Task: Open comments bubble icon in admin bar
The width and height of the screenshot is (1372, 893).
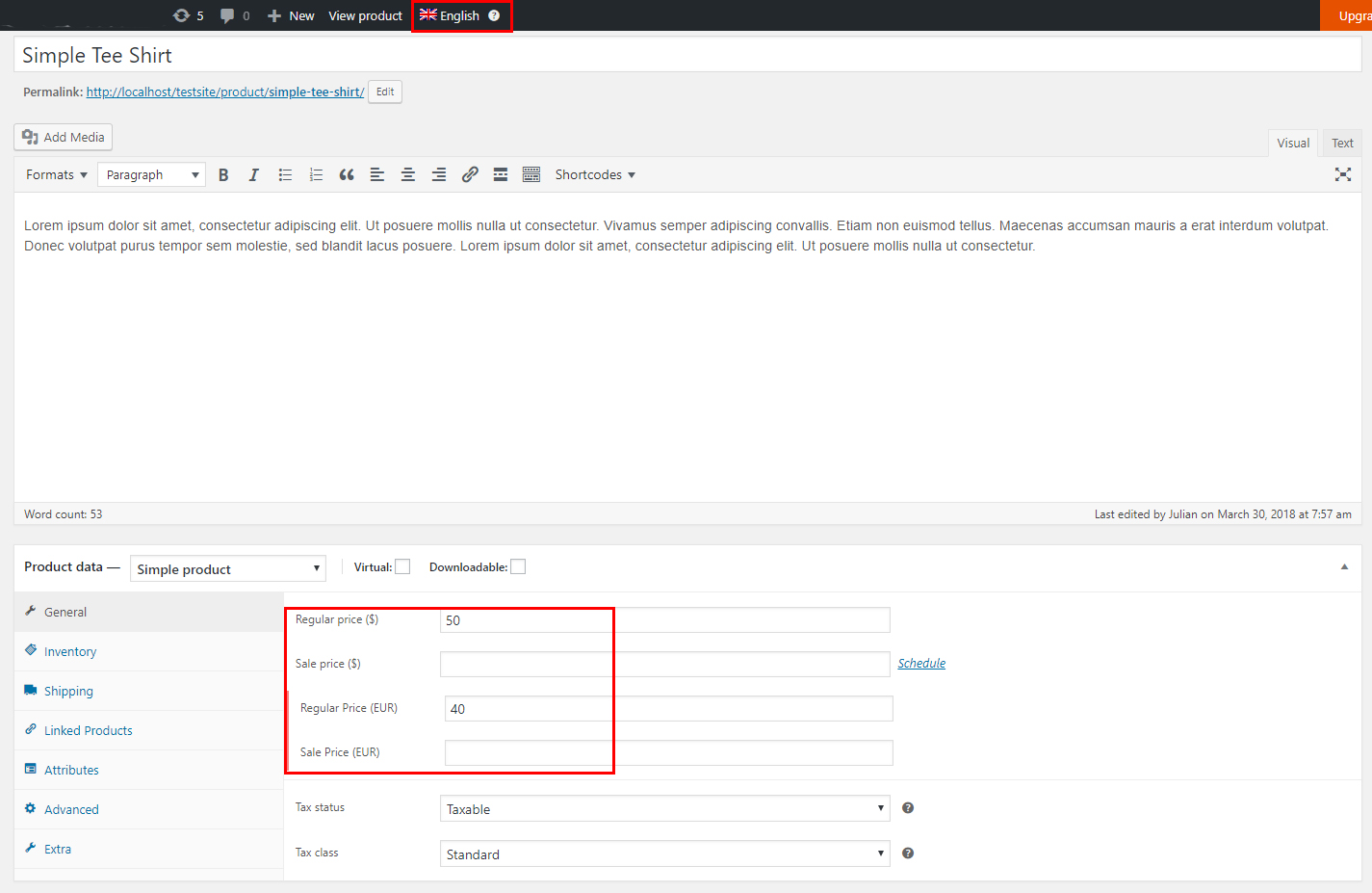Action: [x=227, y=15]
